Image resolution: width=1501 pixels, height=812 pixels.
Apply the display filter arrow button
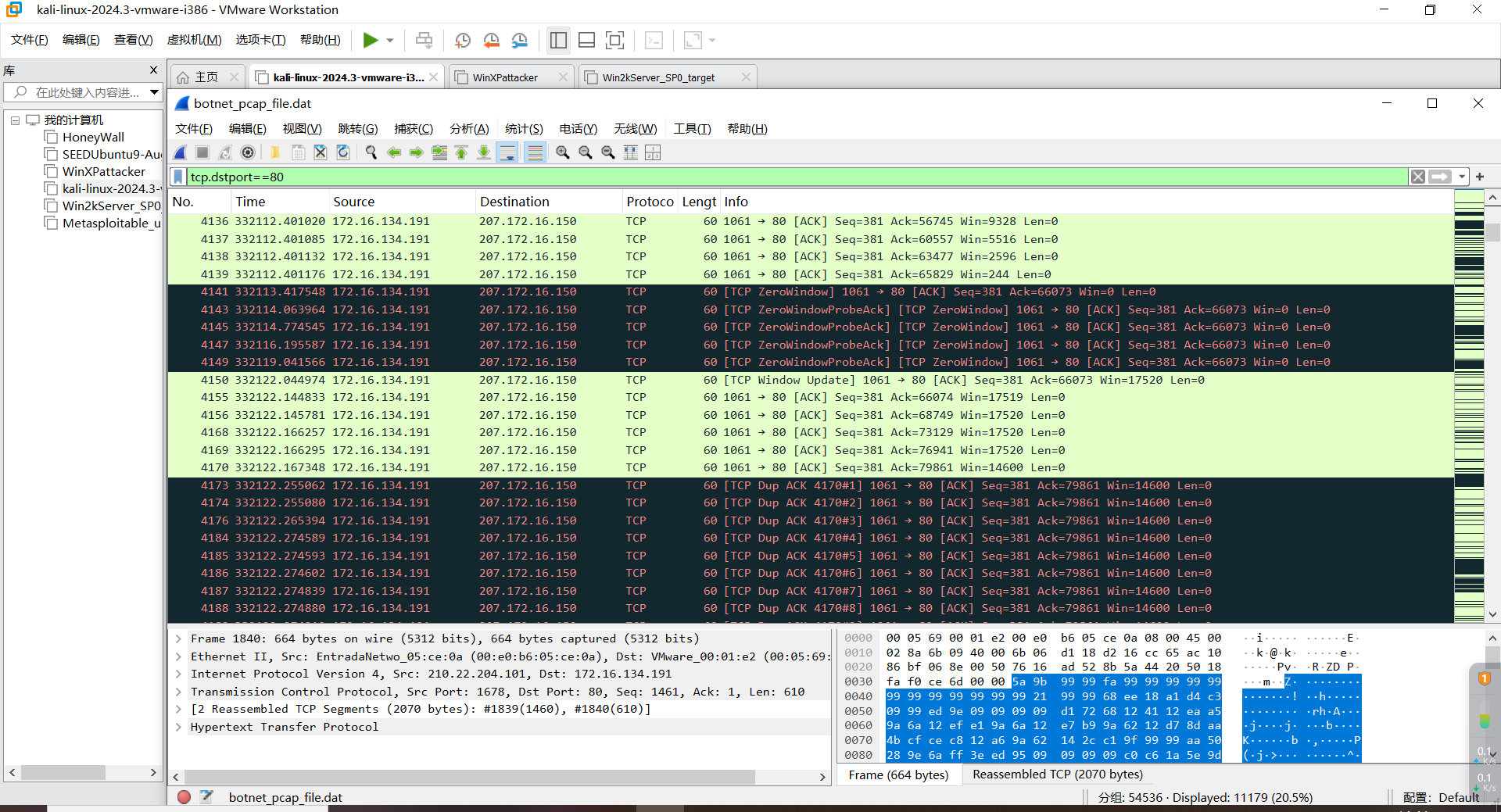[x=1440, y=177]
